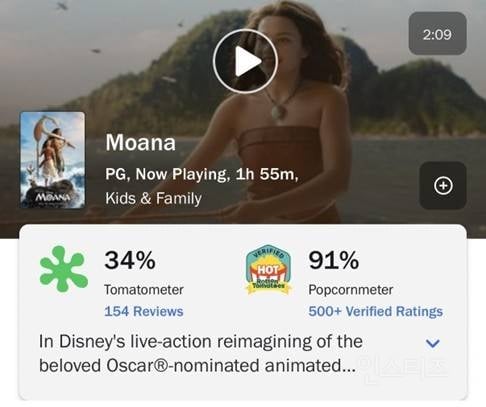Screen dimensions: 486x407
Task: Tap the 34% Tomatometer score
Action: point(130,260)
